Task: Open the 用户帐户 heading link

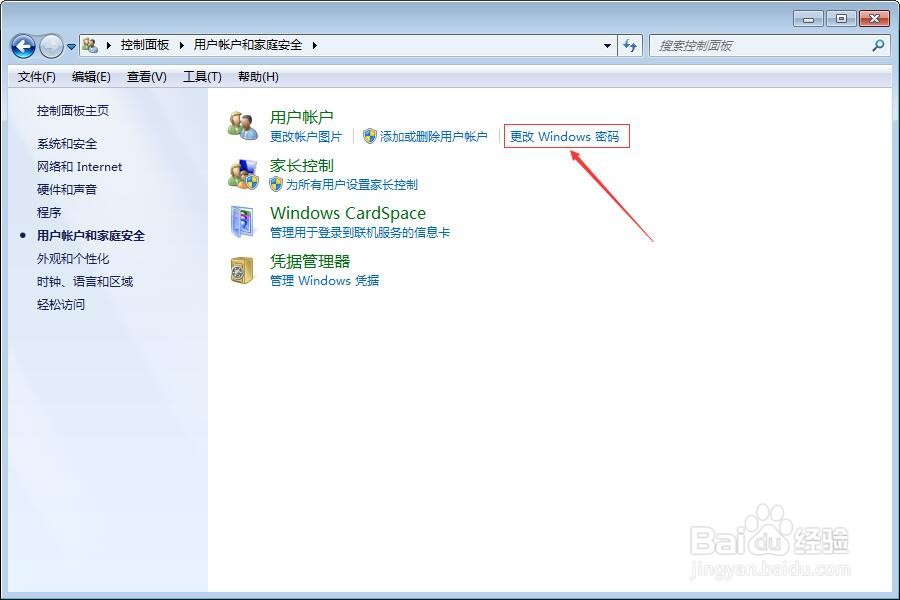Action: pos(302,117)
